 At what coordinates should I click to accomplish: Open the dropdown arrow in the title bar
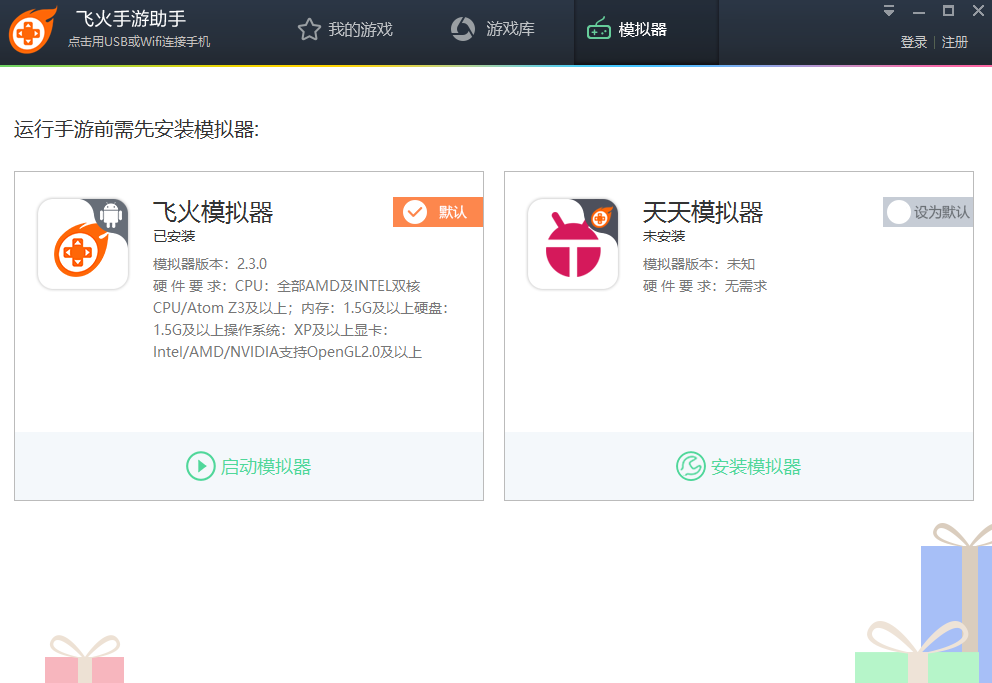pos(887,11)
